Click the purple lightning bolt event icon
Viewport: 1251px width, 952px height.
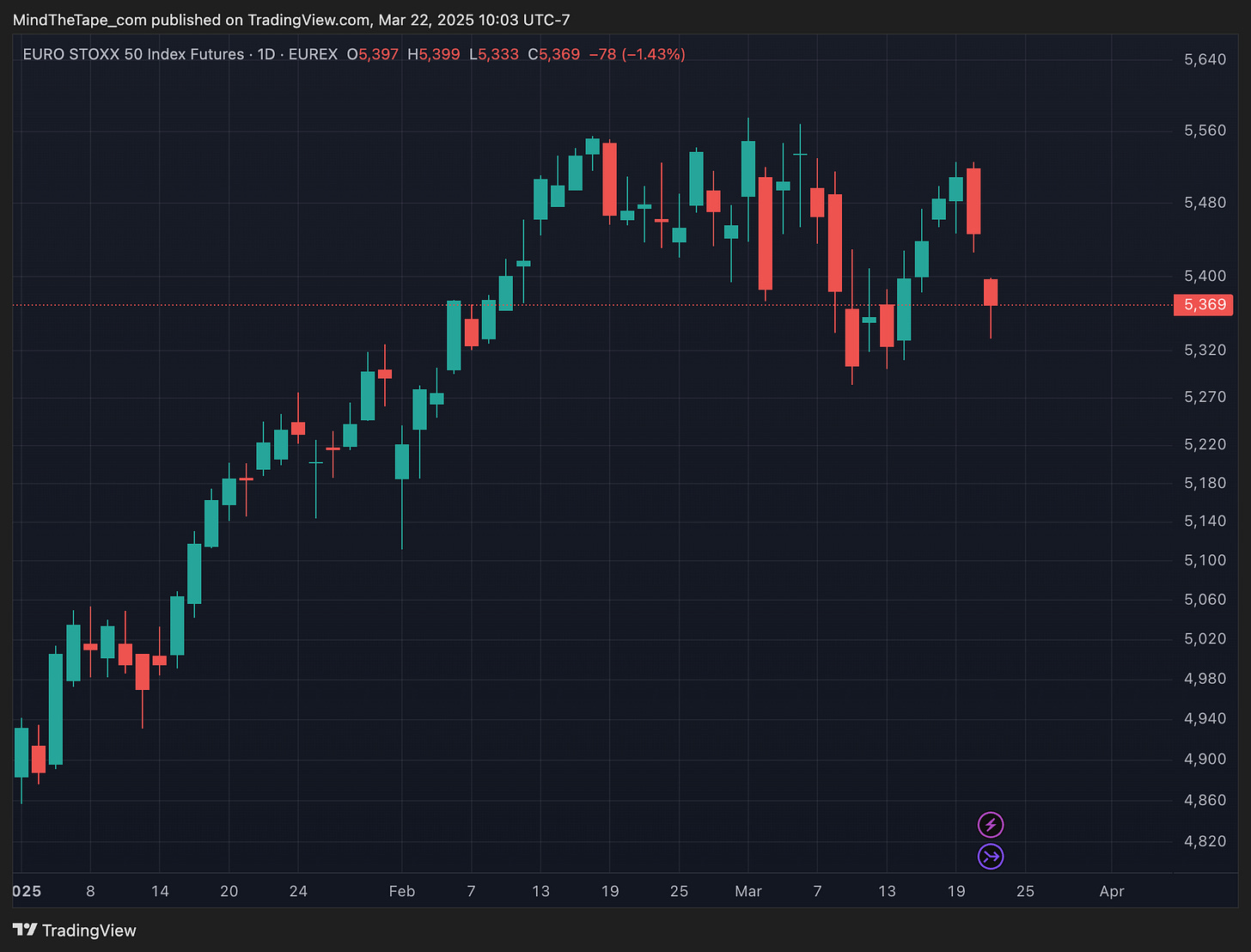[x=991, y=825]
